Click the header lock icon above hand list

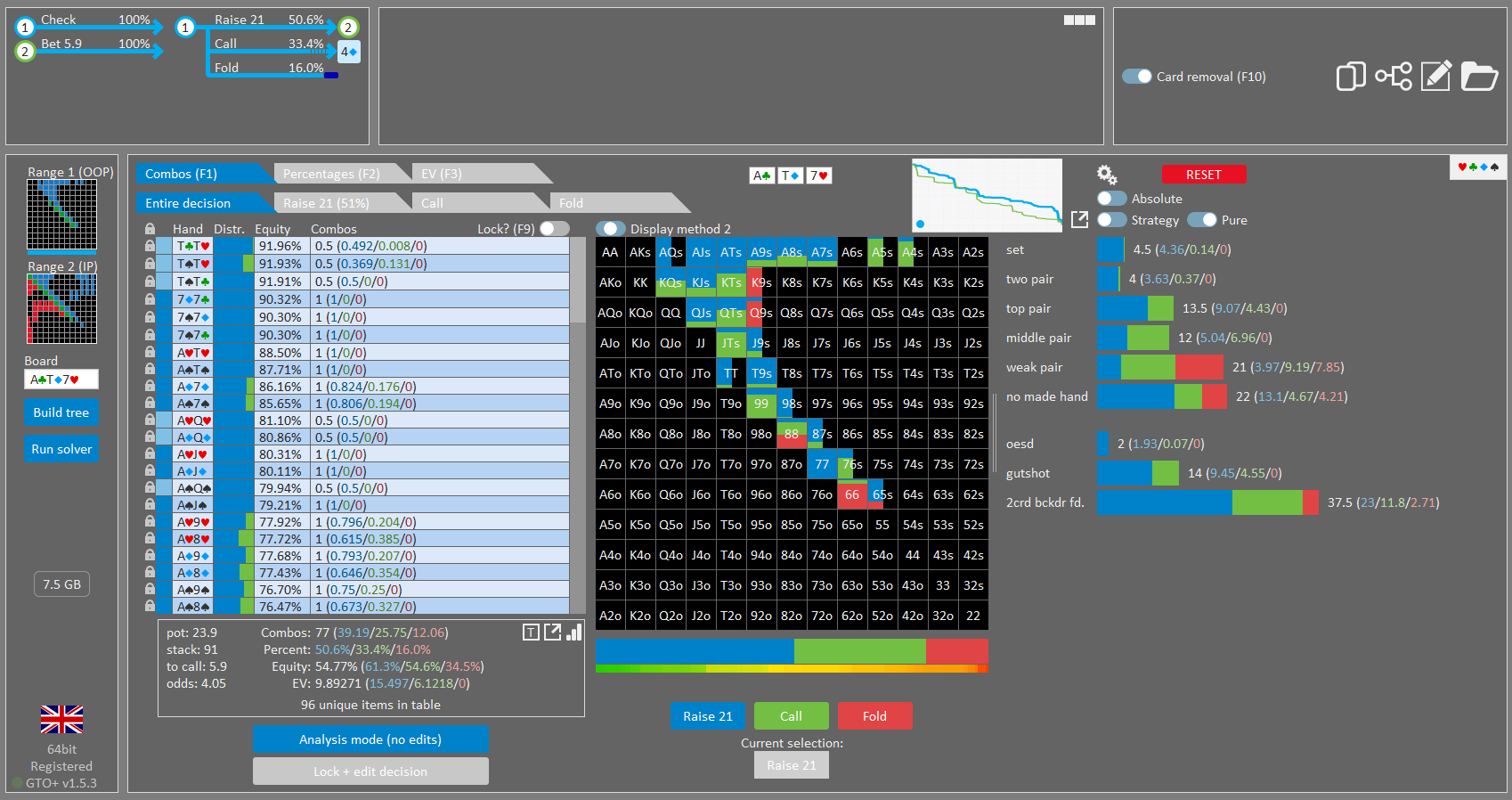[x=150, y=229]
